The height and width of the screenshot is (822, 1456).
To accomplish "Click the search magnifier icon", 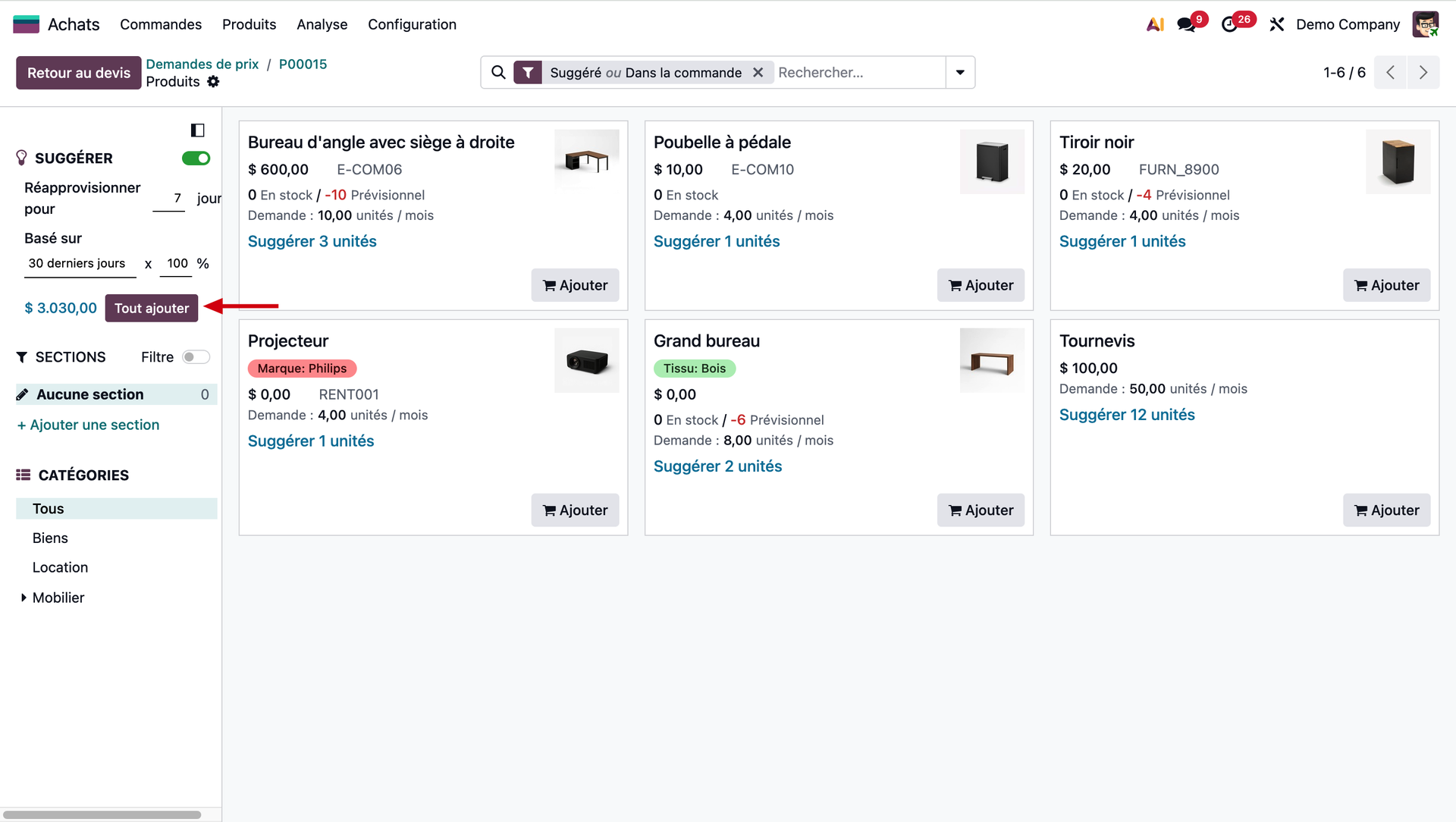I will click(498, 72).
